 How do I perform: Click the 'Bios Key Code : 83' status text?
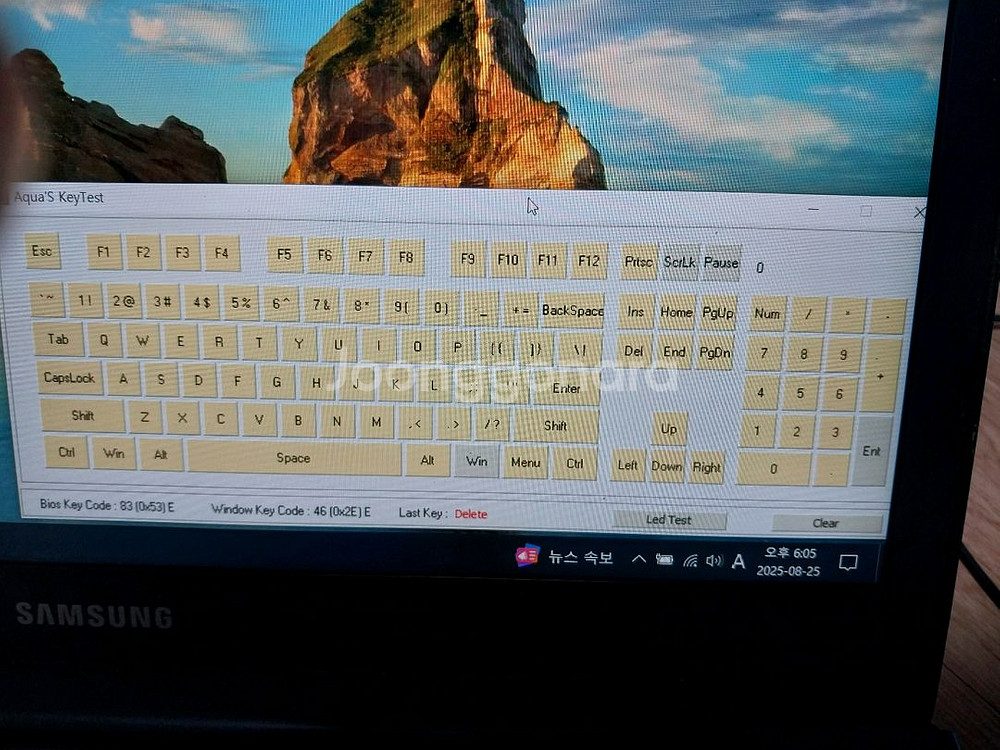click(107, 506)
